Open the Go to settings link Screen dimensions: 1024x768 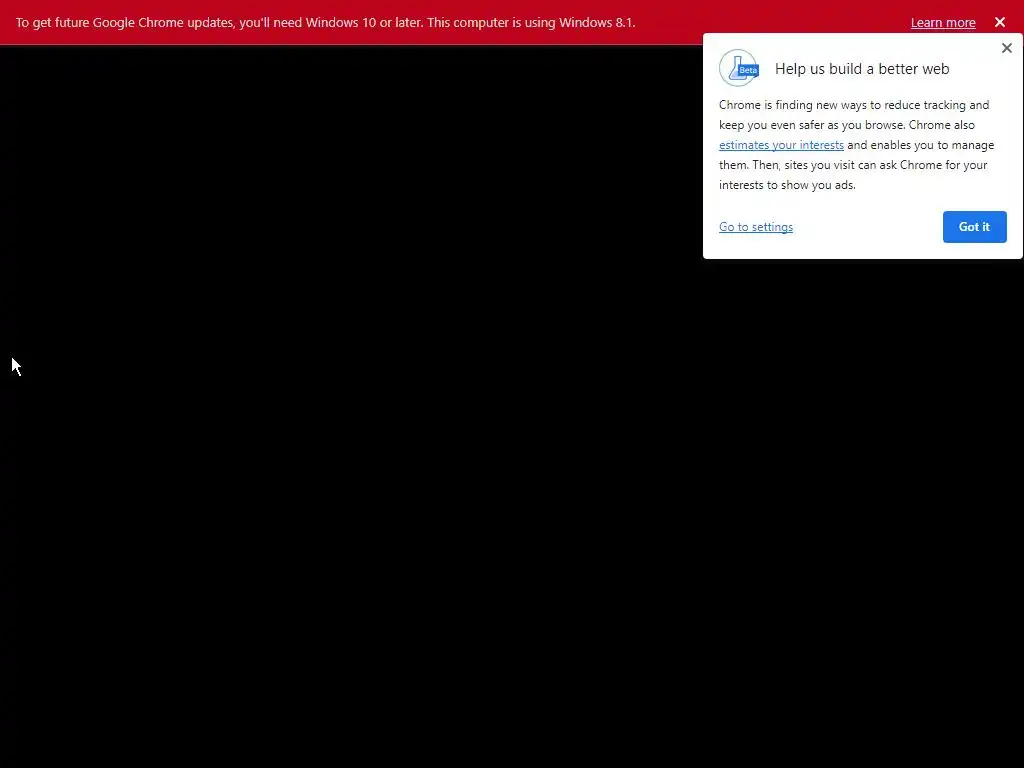pos(756,227)
